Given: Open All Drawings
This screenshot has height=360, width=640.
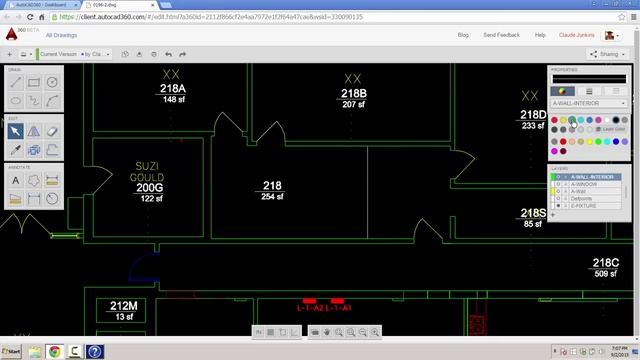Looking at the screenshot, I should 61,35.
